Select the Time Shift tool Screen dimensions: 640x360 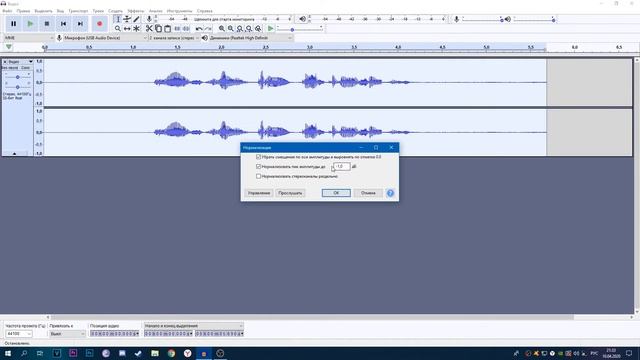pyautogui.click(x=127, y=29)
